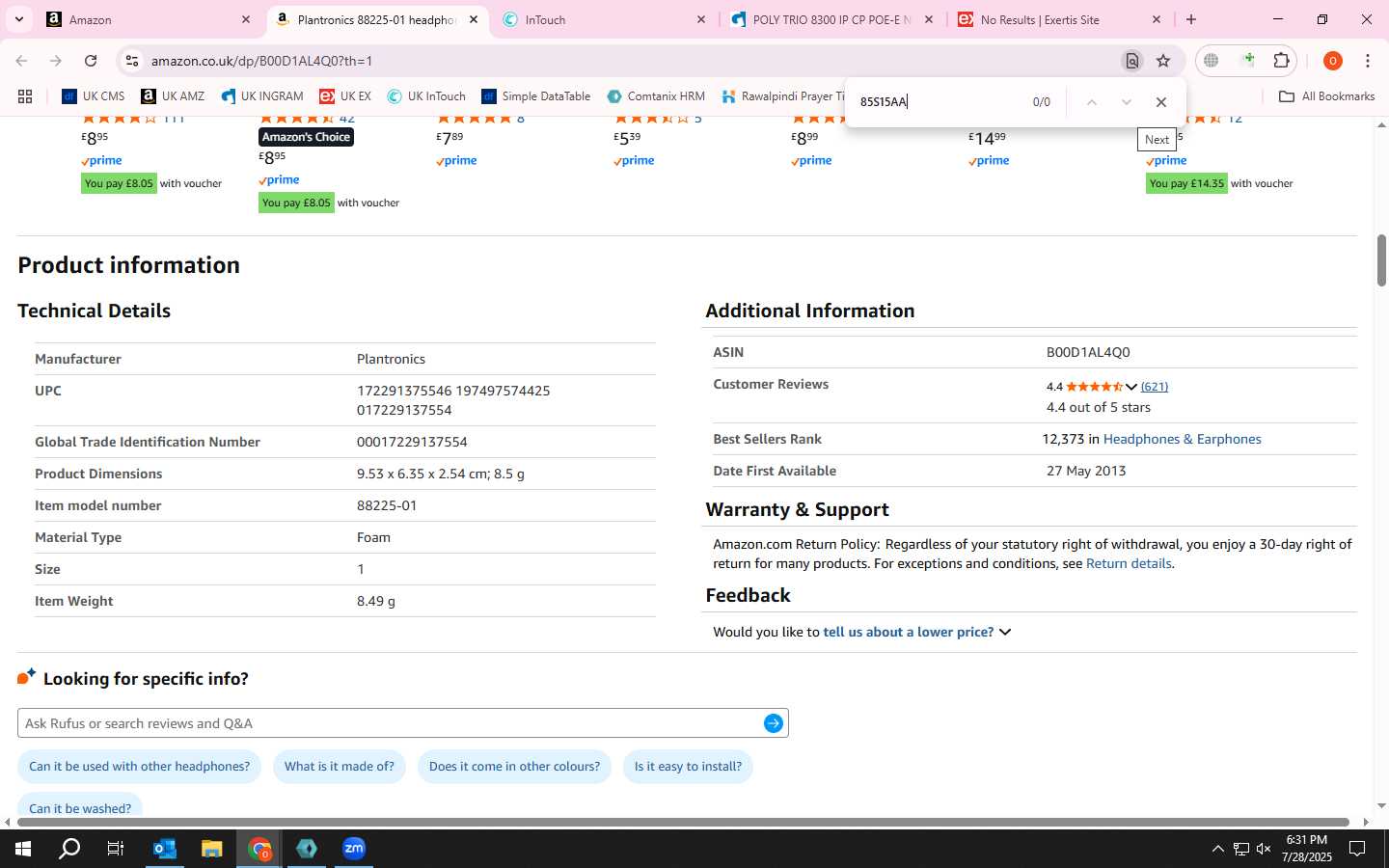1389x868 pixels.
Task: Click tell us about a lower price
Action: pyautogui.click(x=908, y=632)
